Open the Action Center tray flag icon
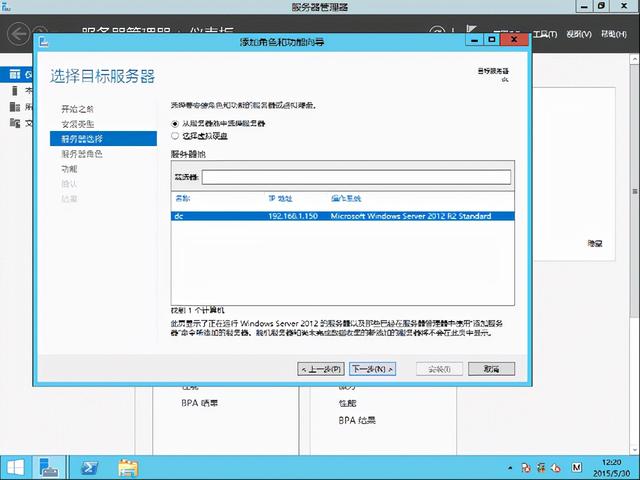This screenshot has width=640, height=480. [x=526, y=468]
